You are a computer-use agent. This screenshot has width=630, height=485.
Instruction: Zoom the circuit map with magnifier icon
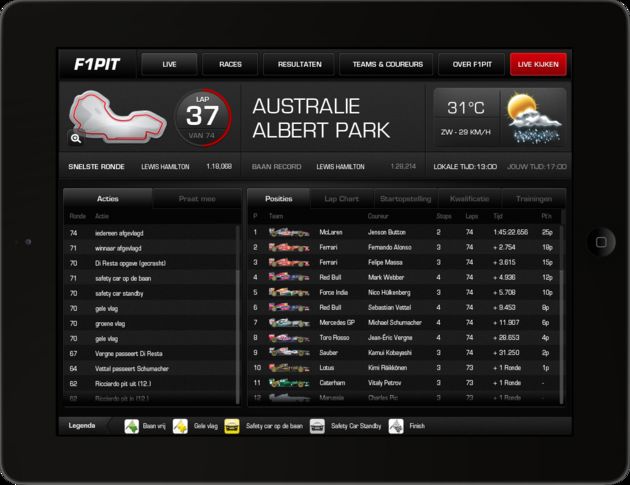76,139
